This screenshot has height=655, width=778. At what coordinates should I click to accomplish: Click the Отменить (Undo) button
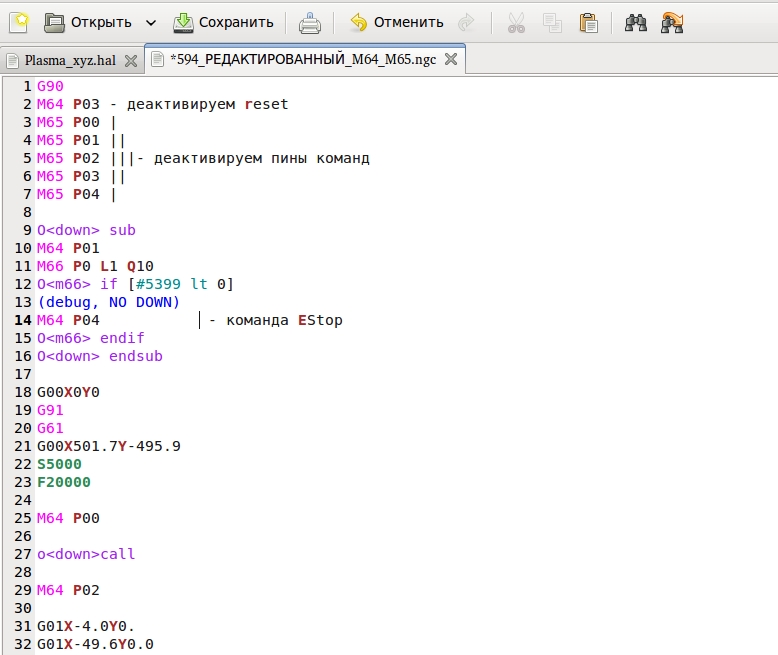pyautogui.click(x=396, y=23)
